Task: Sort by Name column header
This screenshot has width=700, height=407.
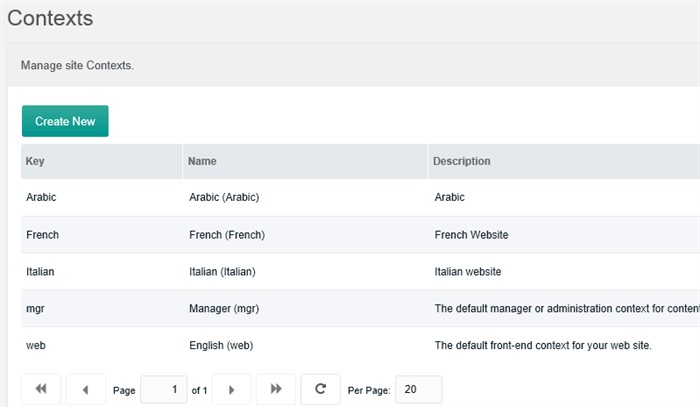Action: tap(203, 161)
